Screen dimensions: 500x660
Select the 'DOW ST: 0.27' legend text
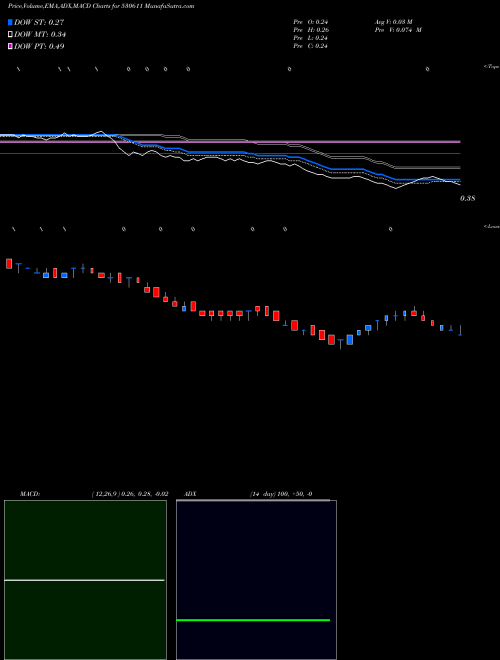click(x=39, y=22)
